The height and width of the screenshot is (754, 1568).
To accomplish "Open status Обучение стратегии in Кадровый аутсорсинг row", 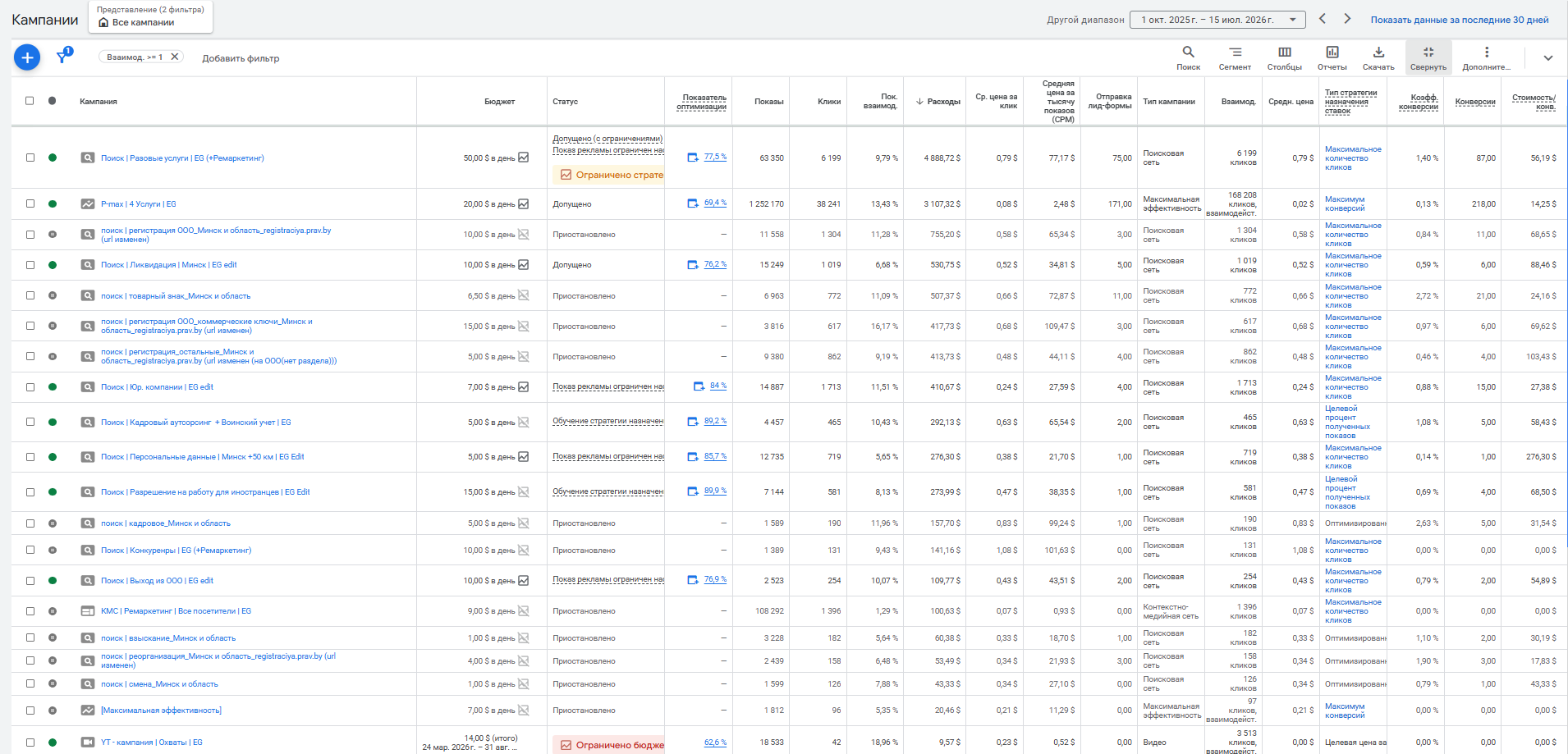I will [x=608, y=422].
